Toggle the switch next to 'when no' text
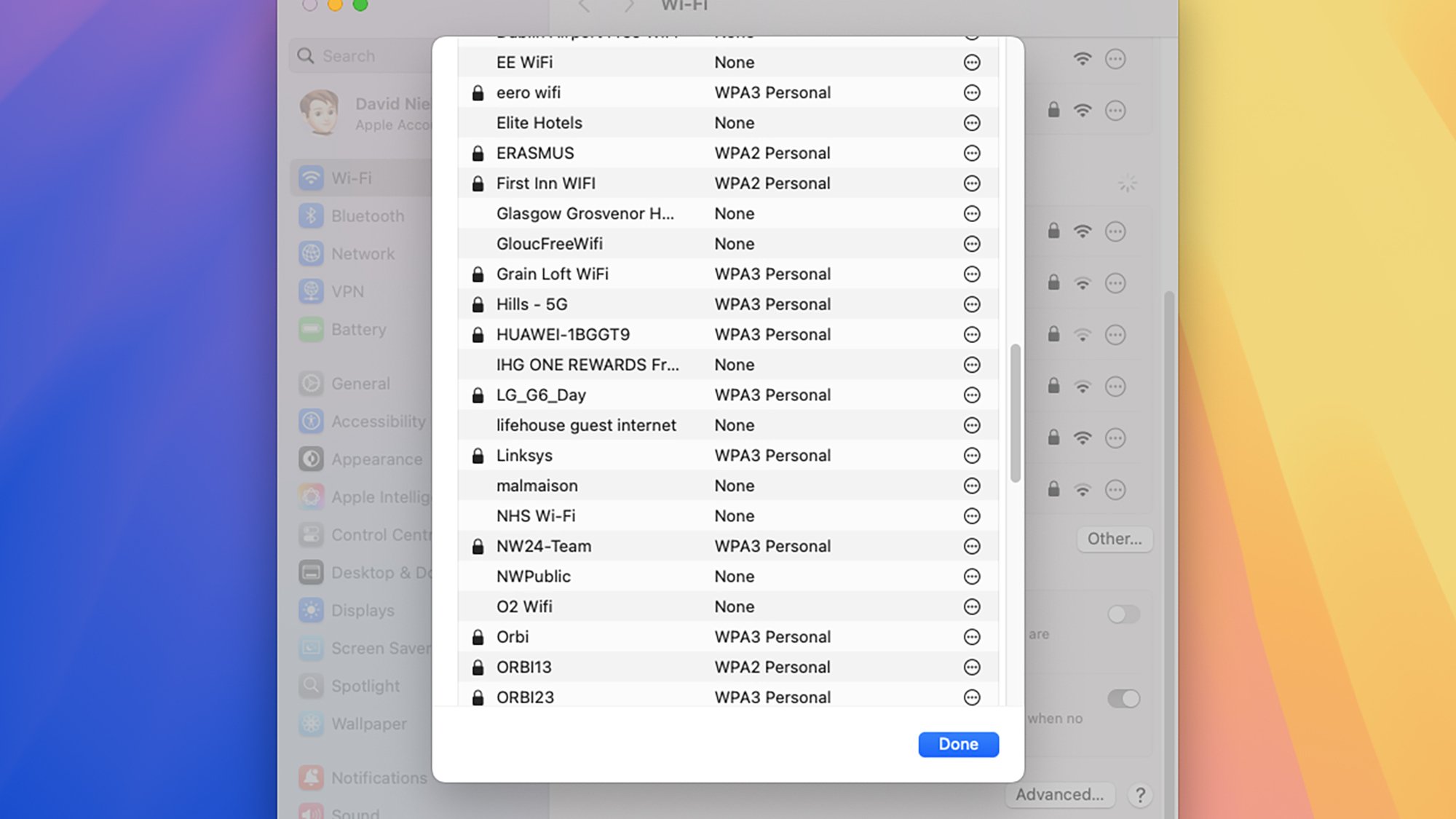1456x819 pixels. click(1123, 699)
